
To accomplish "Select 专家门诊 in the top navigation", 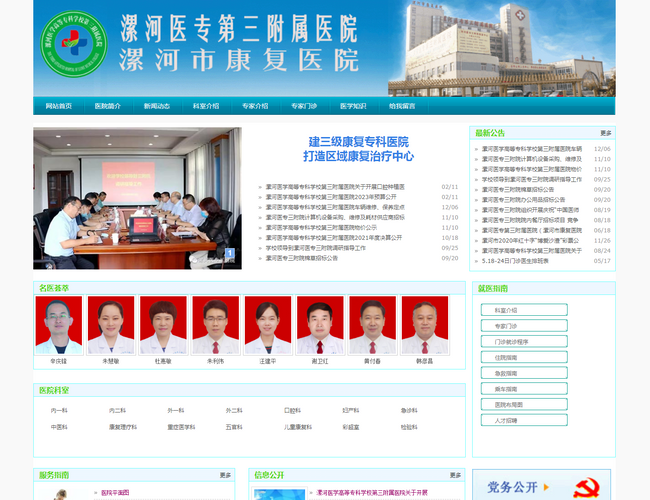I will [304, 106].
